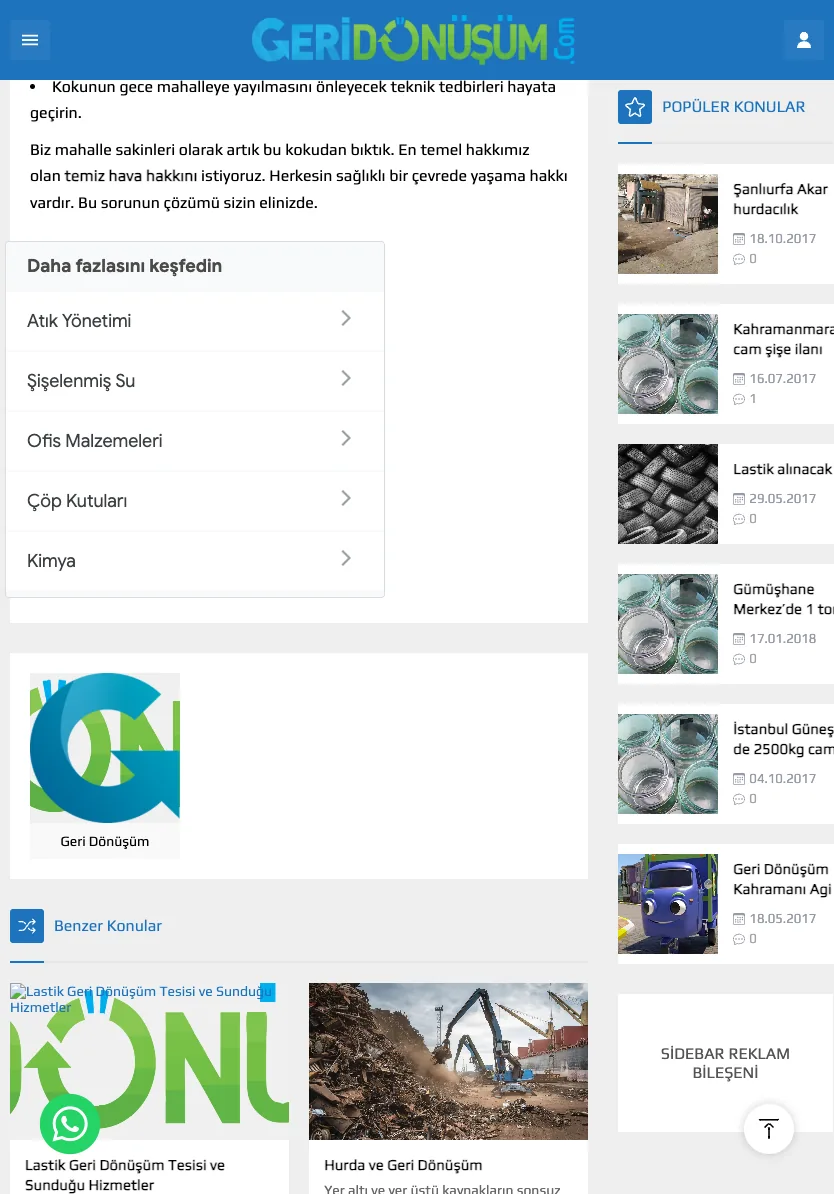Open the Şanlıurfa Akar hurdacılık post title

pos(783,200)
